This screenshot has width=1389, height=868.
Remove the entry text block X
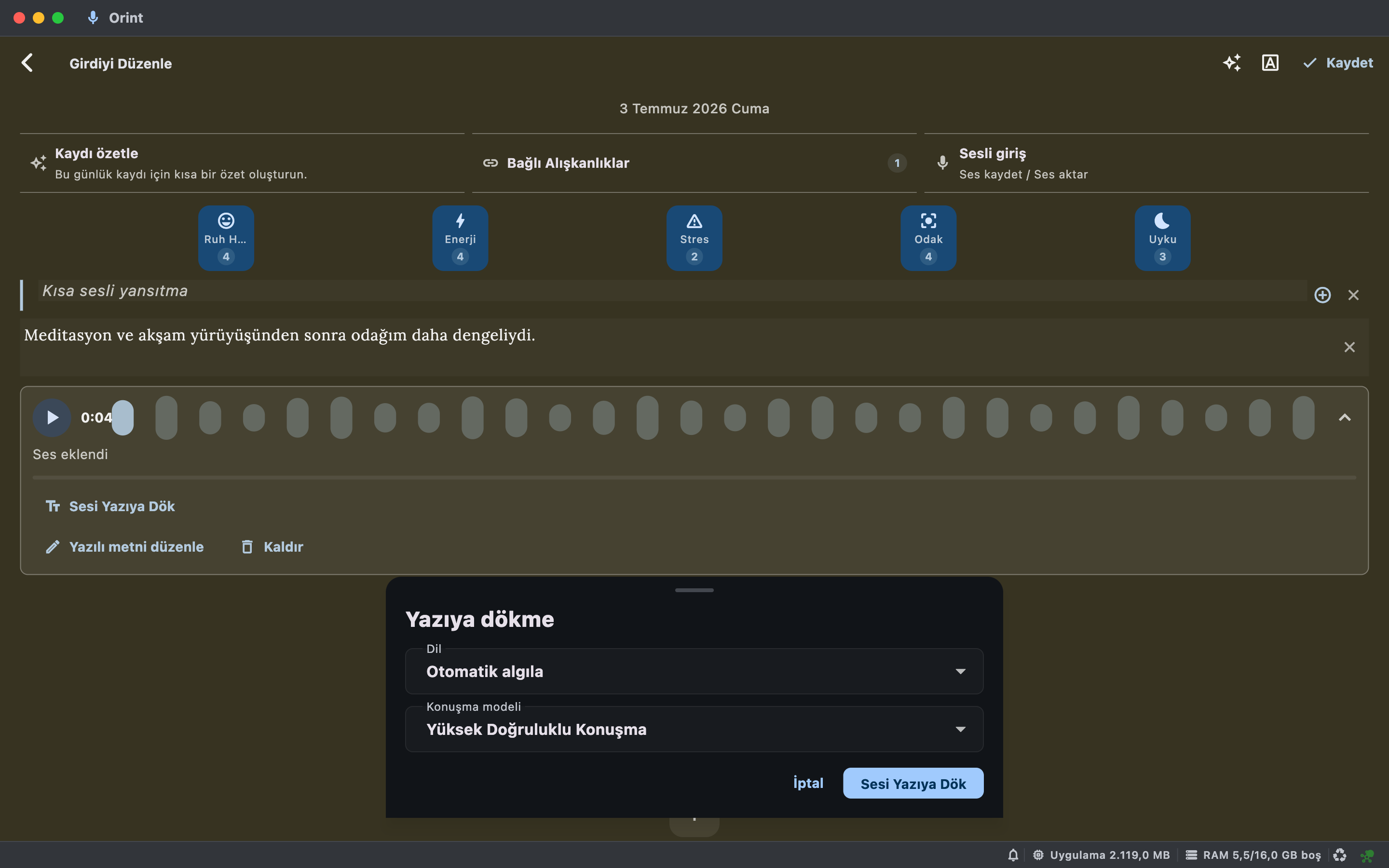[x=1349, y=347]
